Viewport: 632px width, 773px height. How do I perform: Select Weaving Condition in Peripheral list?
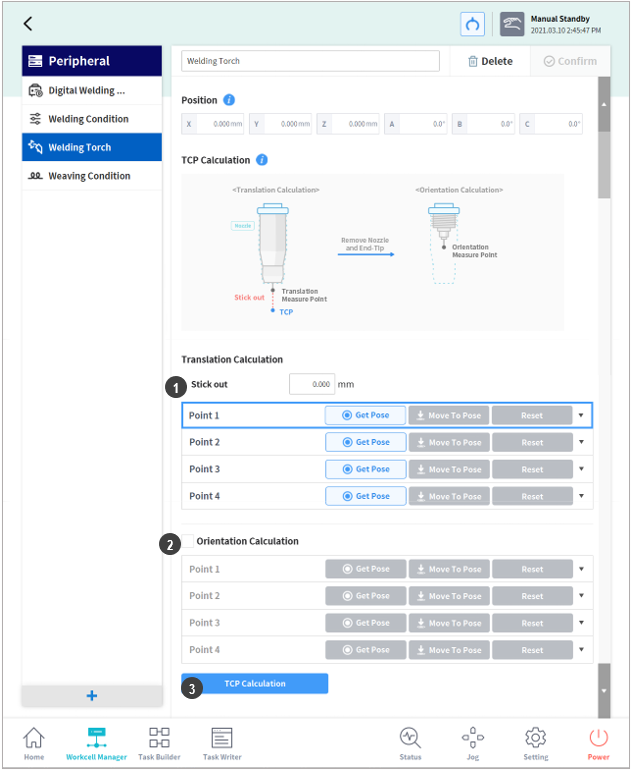(91, 176)
